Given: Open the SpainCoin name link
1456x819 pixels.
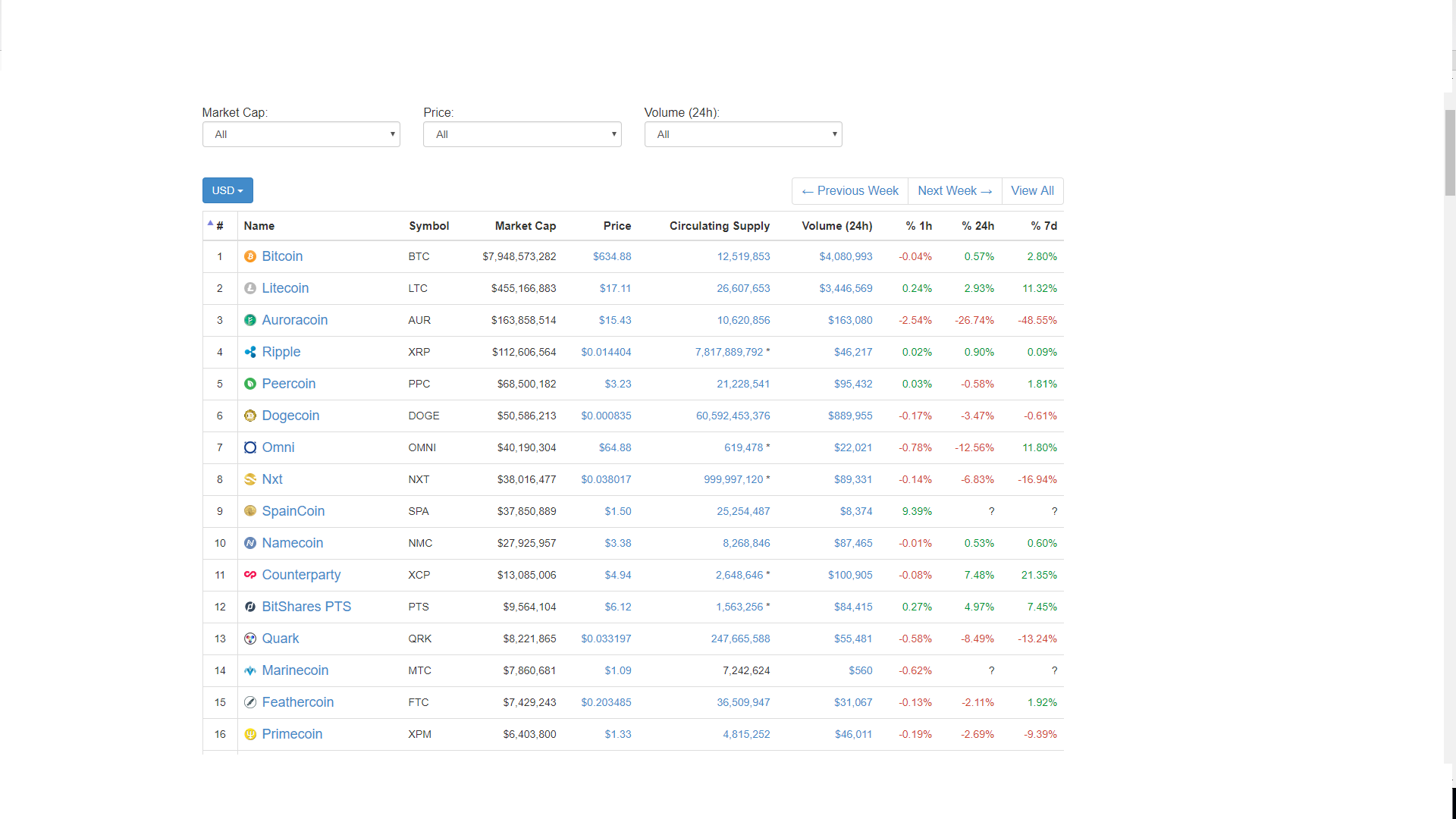Looking at the screenshot, I should coord(293,511).
